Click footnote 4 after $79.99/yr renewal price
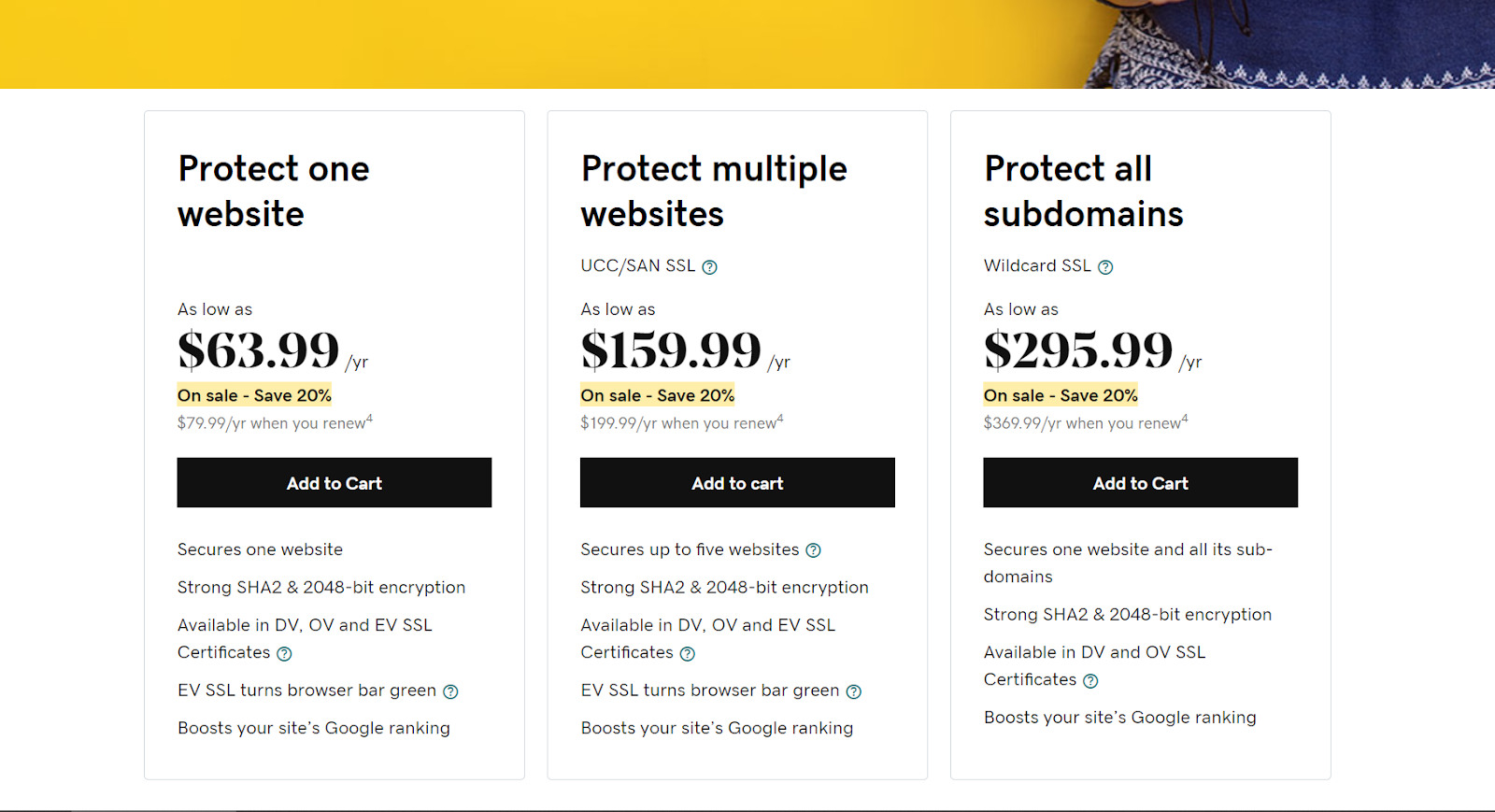 pyautogui.click(x=370, y=419)
